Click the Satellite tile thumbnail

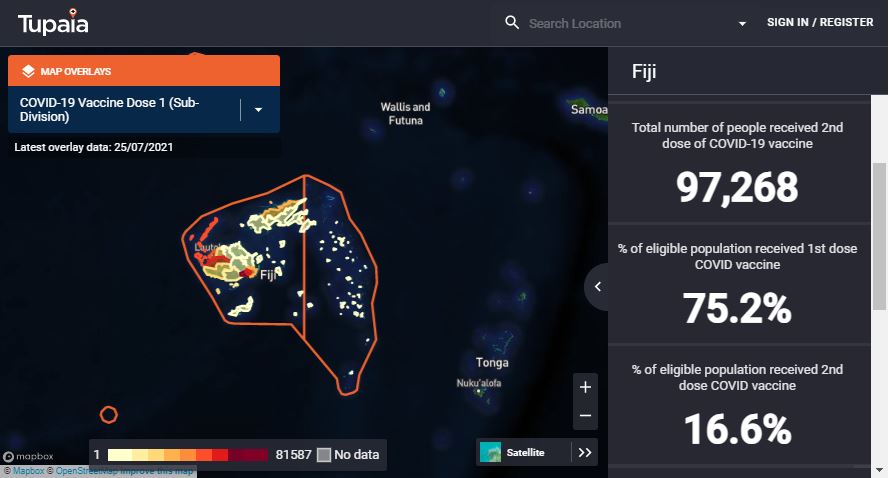click(490, 452)
